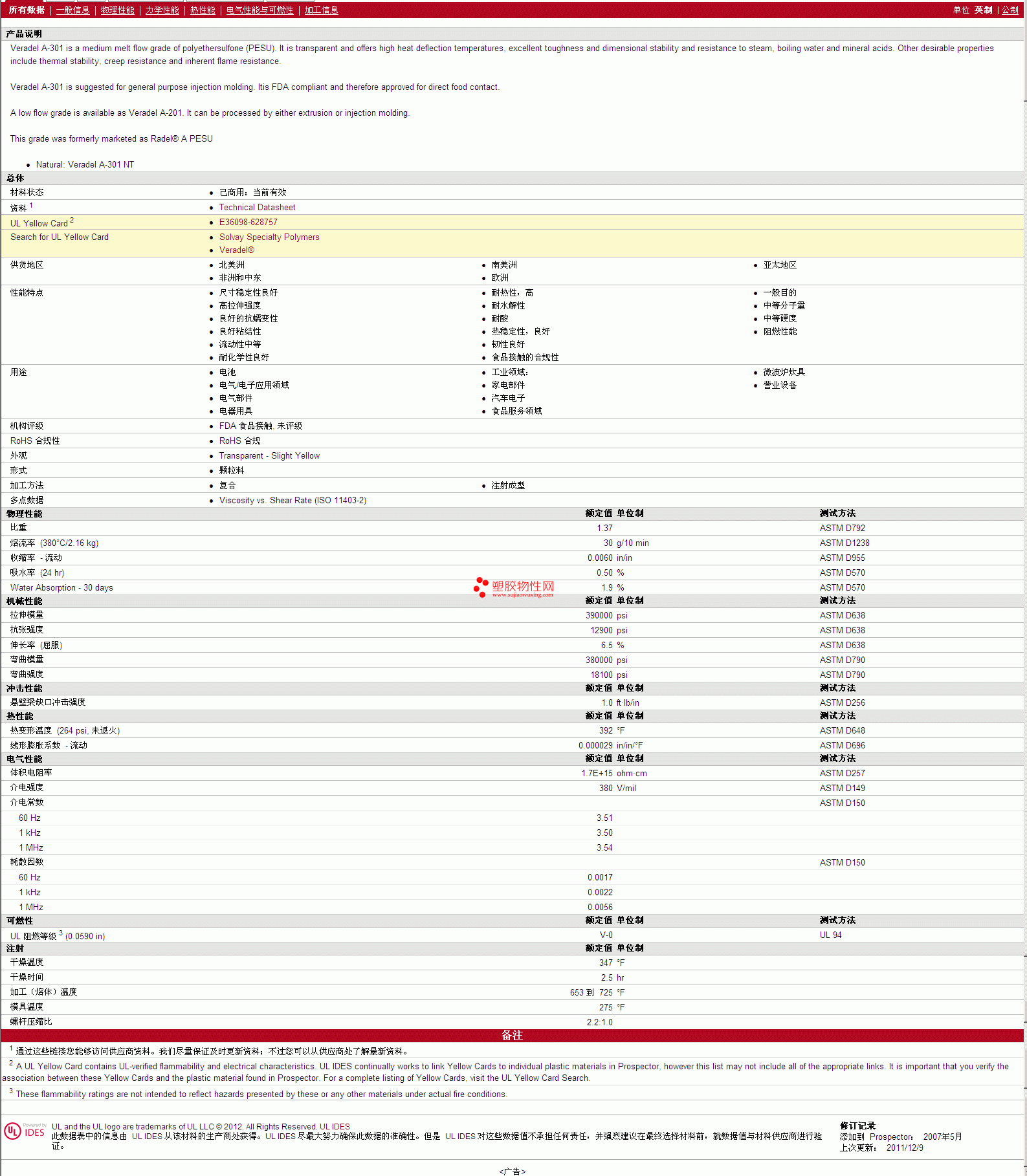Select 英制 units

[x=983, y=10]
